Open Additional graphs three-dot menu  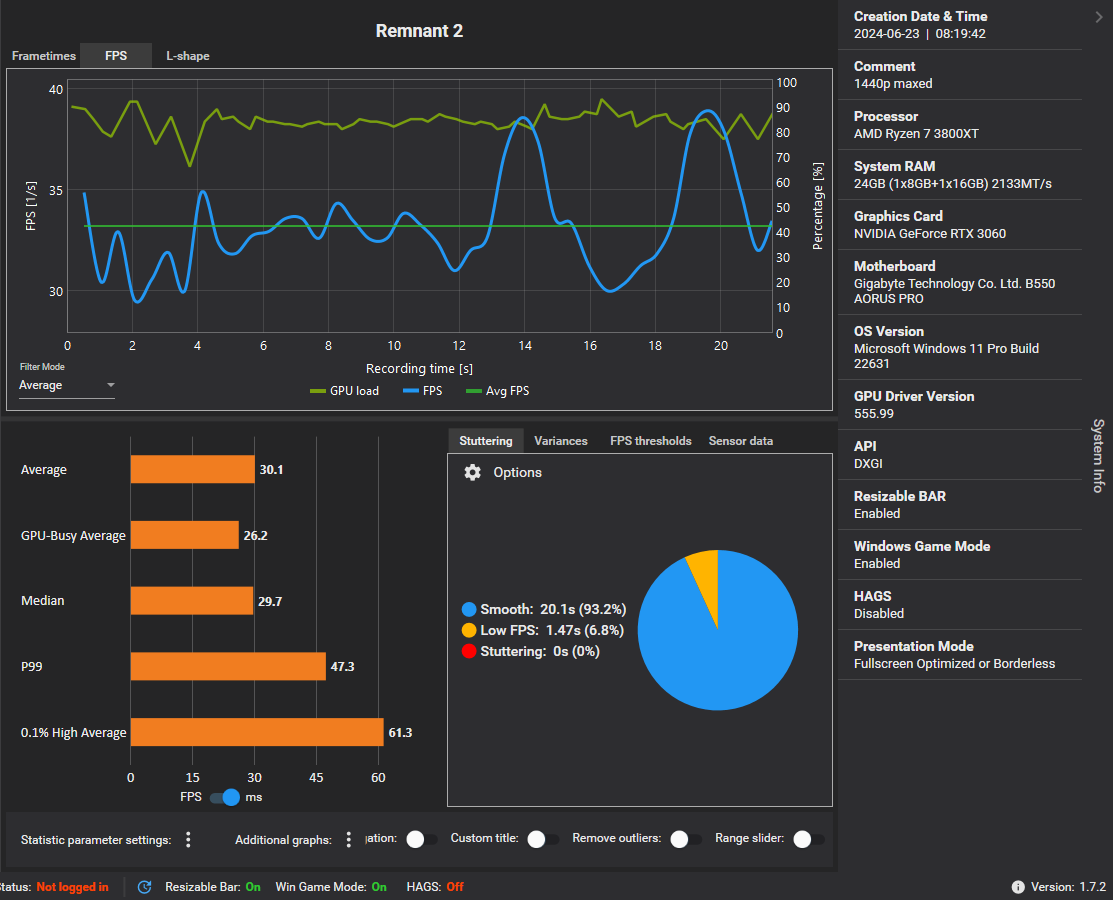(349, 840)
